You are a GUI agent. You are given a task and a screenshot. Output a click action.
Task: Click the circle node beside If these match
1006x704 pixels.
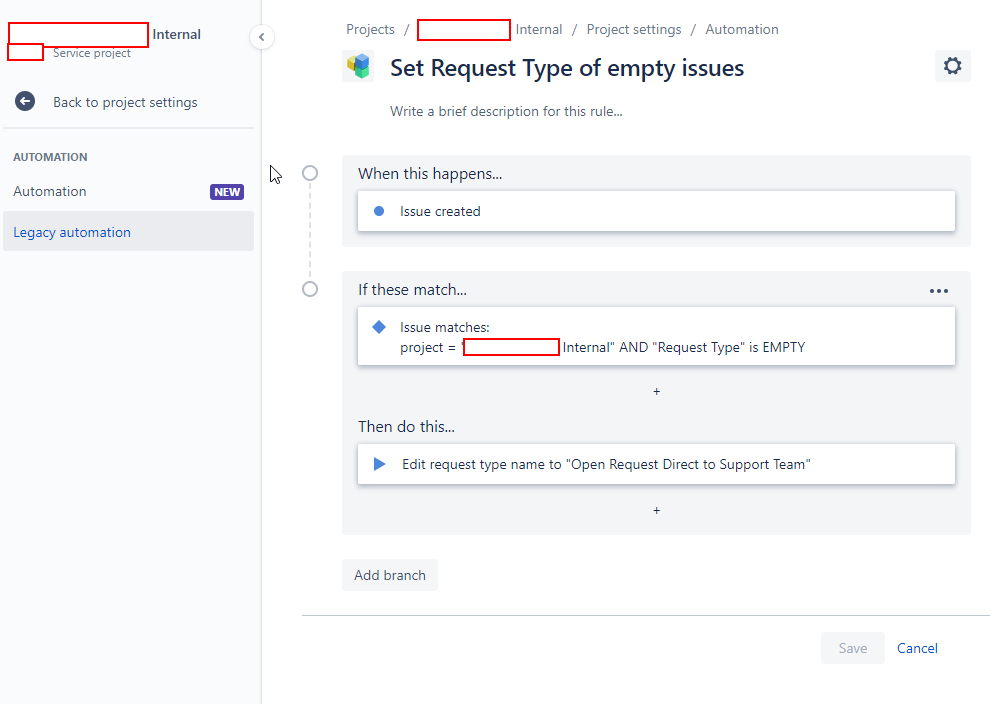tap(310, 289)
